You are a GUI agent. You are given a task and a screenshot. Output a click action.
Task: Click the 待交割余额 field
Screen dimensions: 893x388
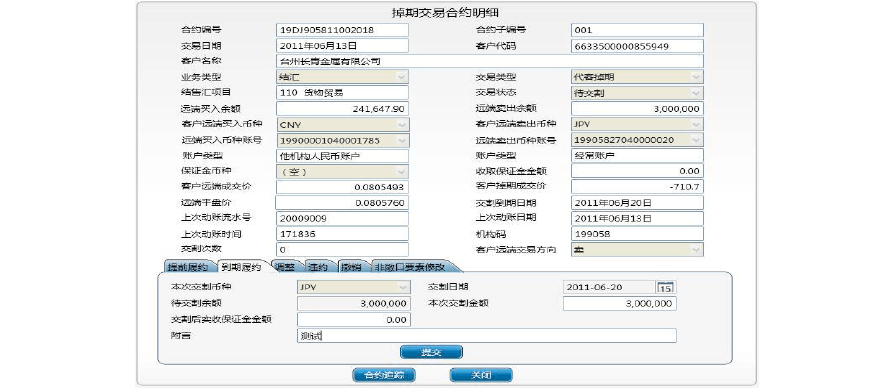click(x=354, y=304)
